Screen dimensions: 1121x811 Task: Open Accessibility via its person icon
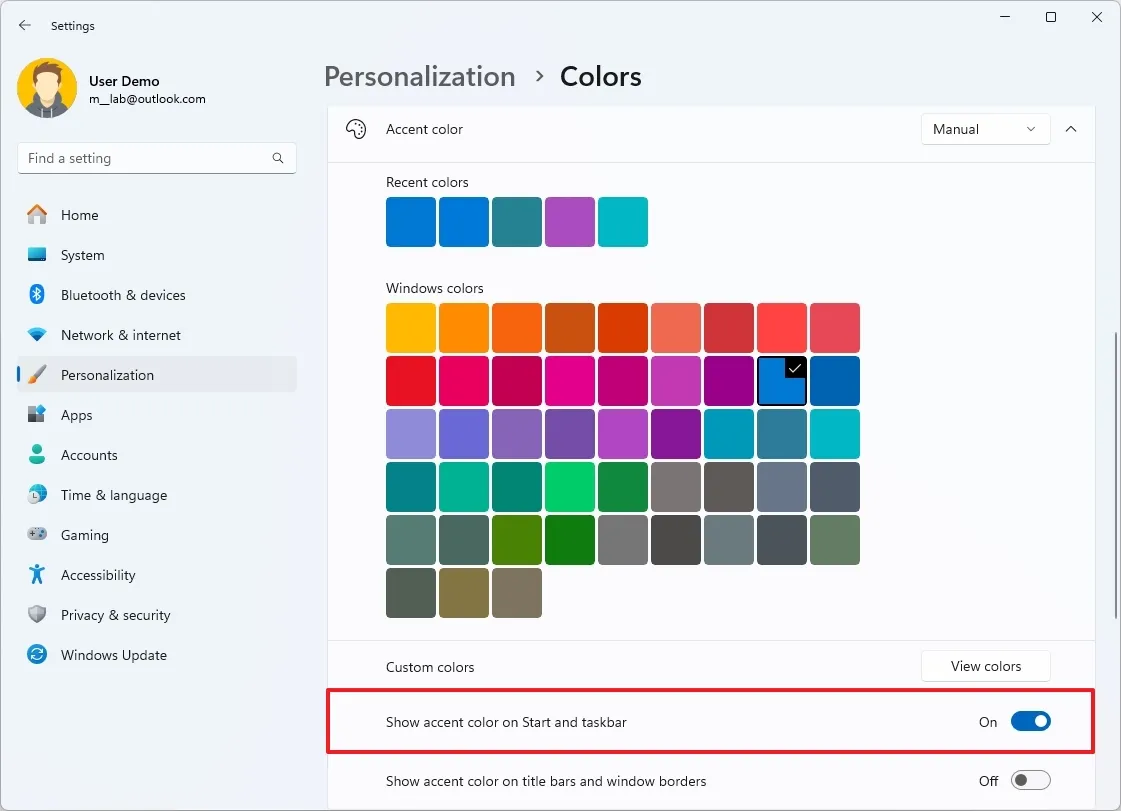pos(37,575)
